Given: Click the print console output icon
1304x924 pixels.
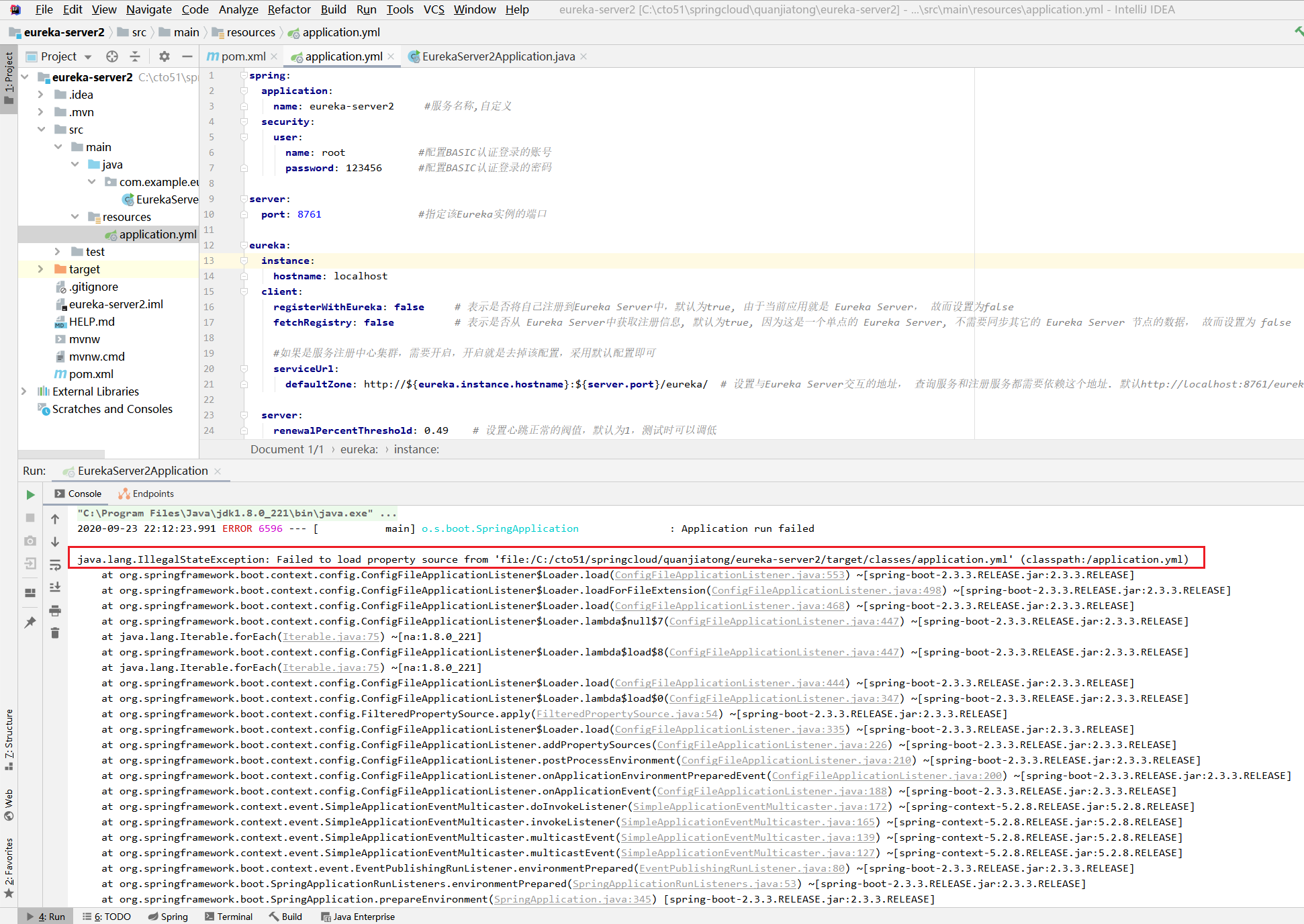Looking at the screenshot, I should (x=55, y=610).
